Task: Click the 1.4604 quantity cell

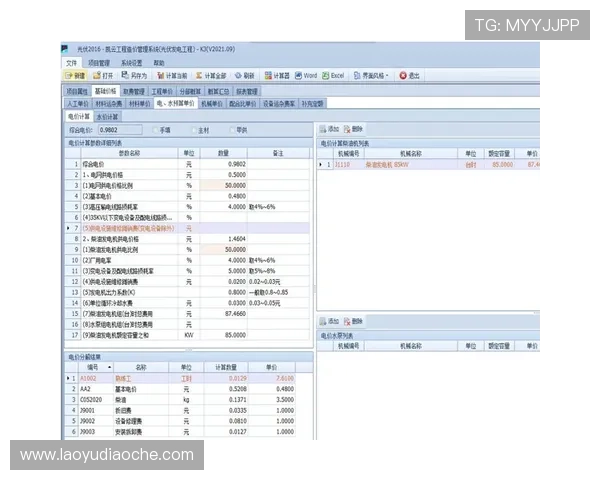Action: click(223, 239)
